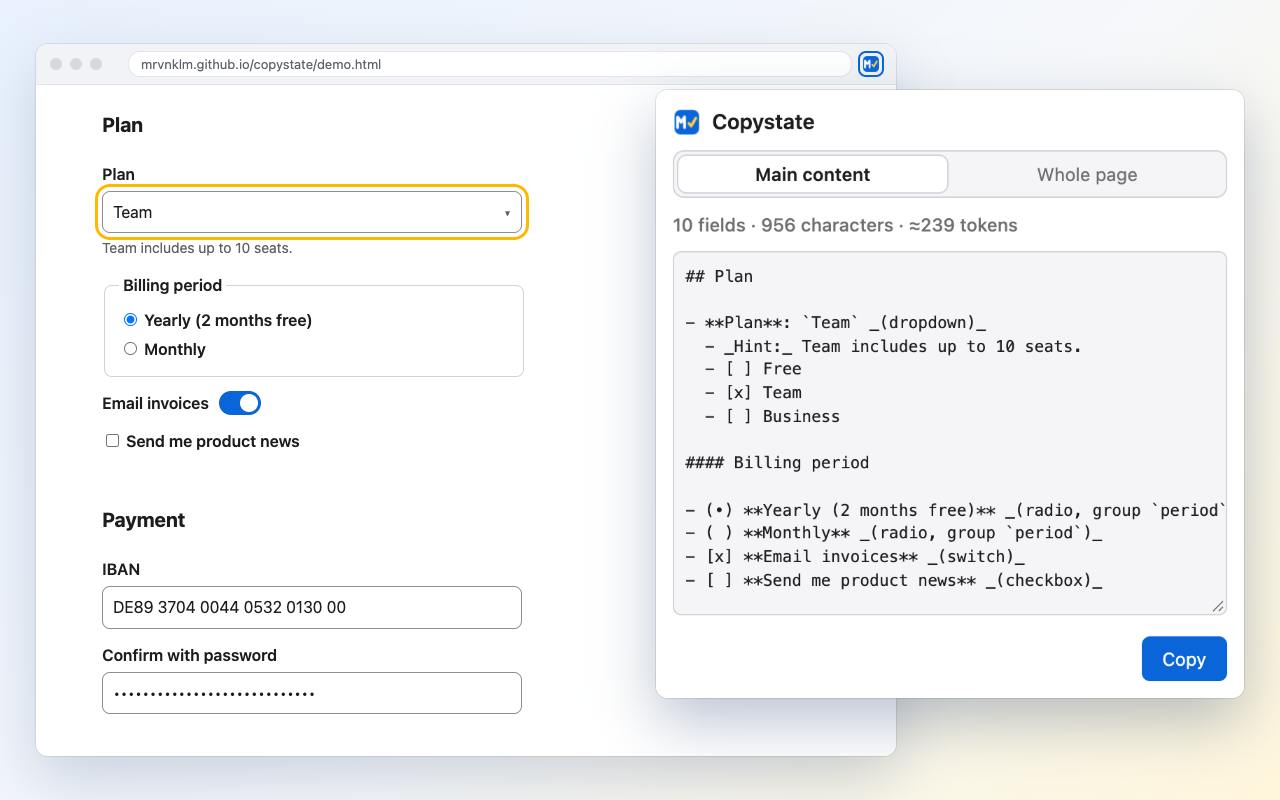Click the 'Copystate' popup title text
1280x800 pixels.
(x=763, y=122)
